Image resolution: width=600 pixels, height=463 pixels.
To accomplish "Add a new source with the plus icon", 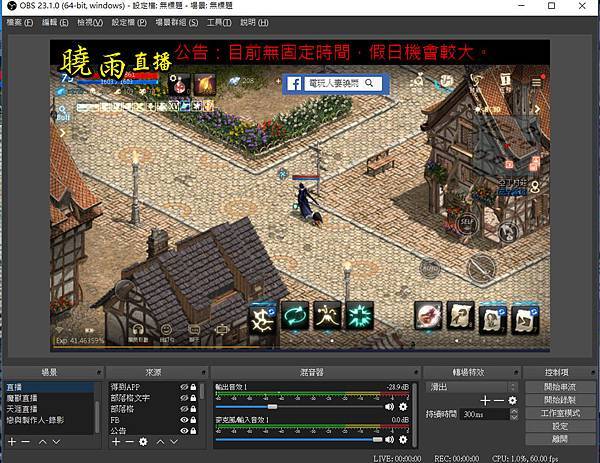I will coord(116,442).
